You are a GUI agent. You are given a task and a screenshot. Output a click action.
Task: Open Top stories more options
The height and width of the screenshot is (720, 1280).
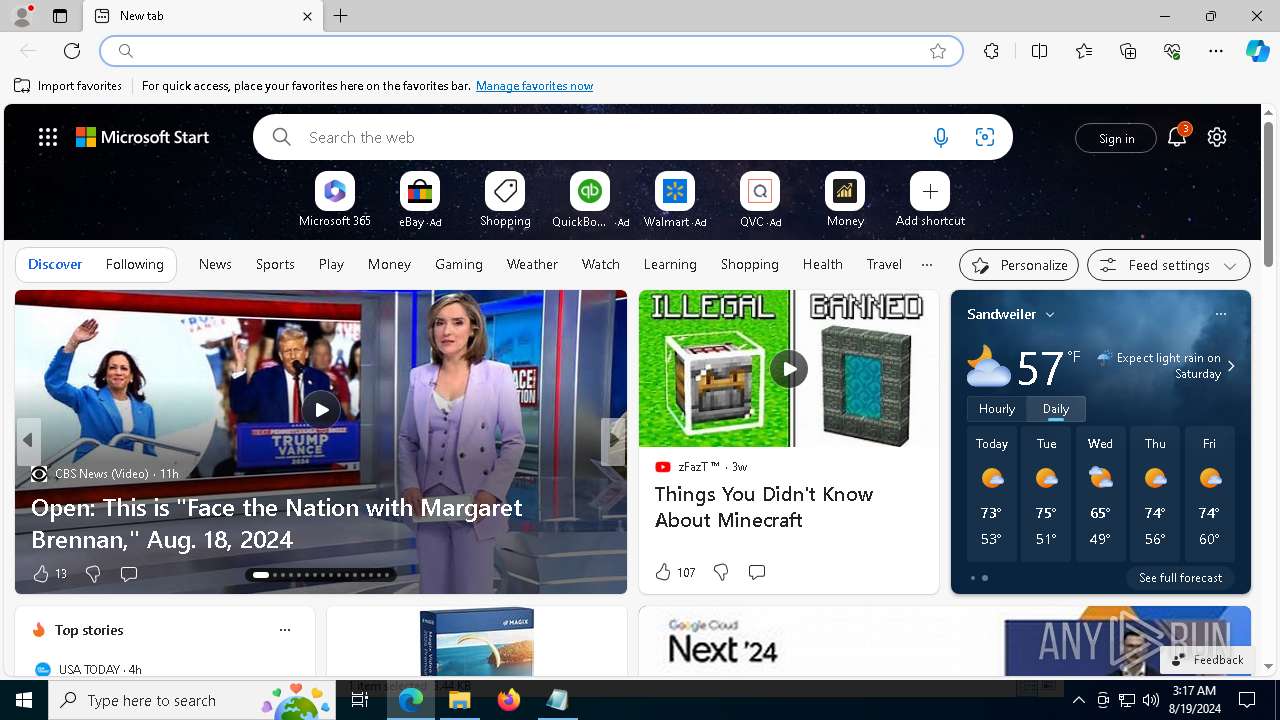[285, 630]
